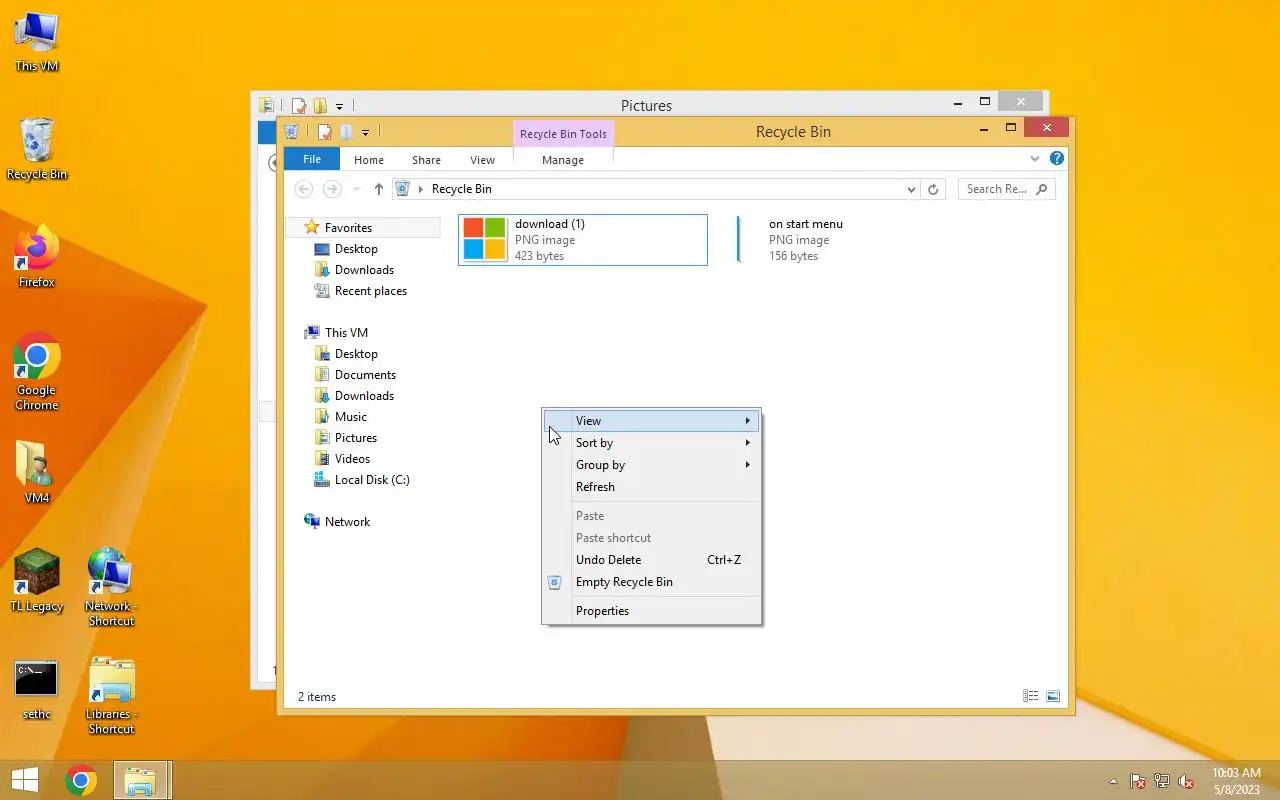The image size is (1280, 800).
Task: Choose Empty Recycle Bin from the context menu
Action: coord(651,582)
